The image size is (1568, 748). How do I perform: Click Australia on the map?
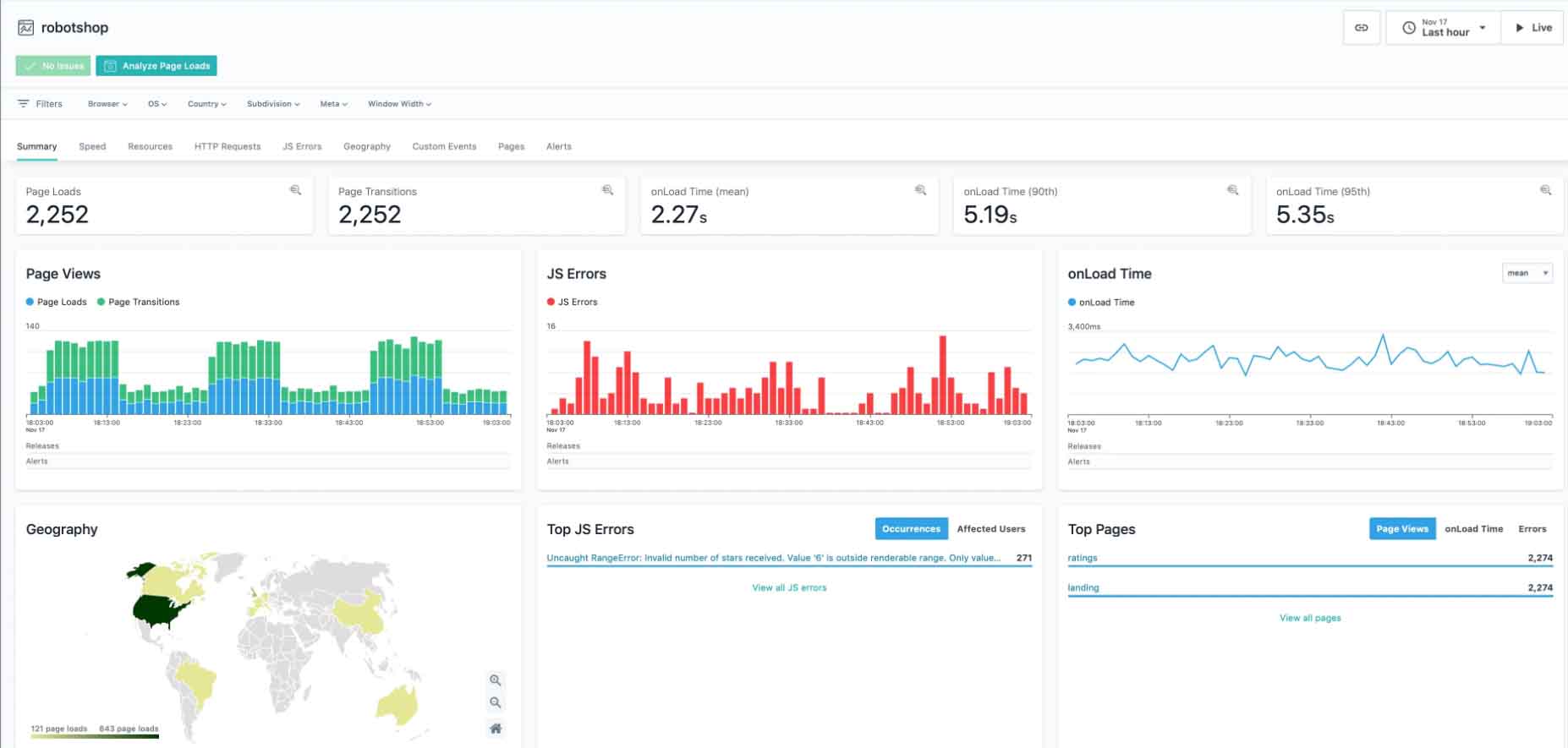[x=397, y=704]
